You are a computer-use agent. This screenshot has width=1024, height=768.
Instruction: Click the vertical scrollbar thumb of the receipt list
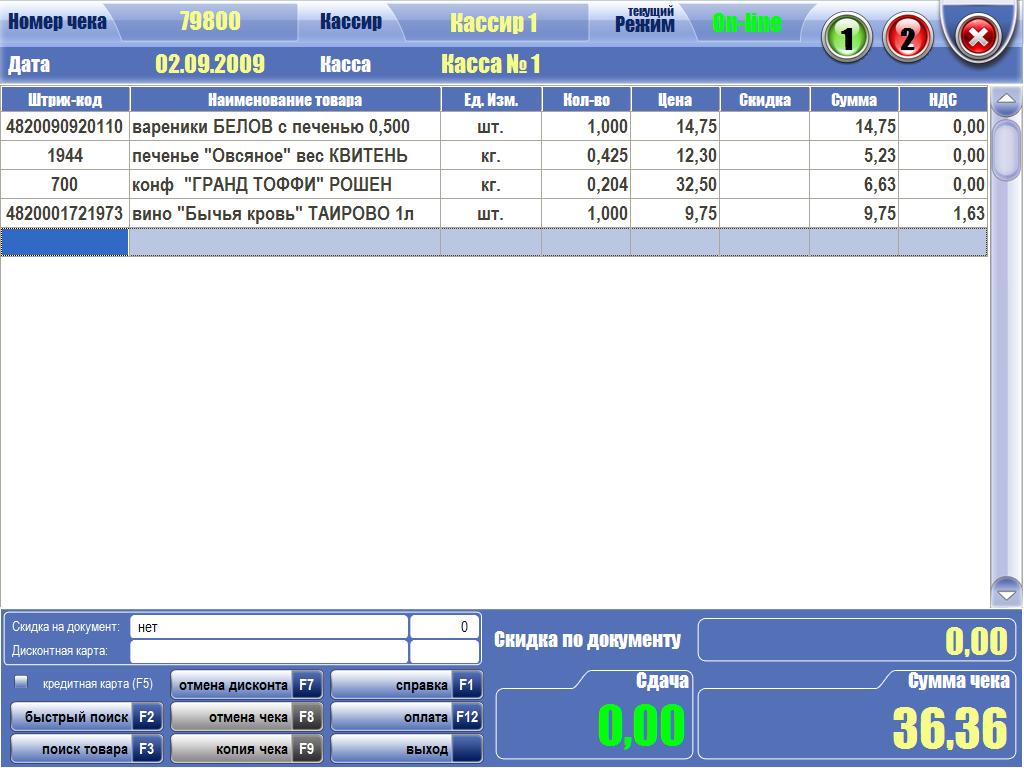tap(1006, 150)
